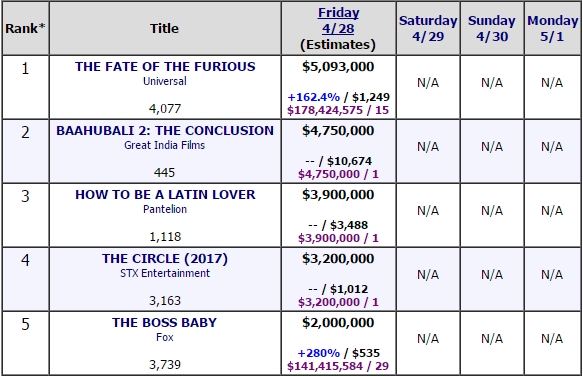Select the Monday 5/1 column header
The height and width of the screenshot is (376, 583).
(552, 28)
